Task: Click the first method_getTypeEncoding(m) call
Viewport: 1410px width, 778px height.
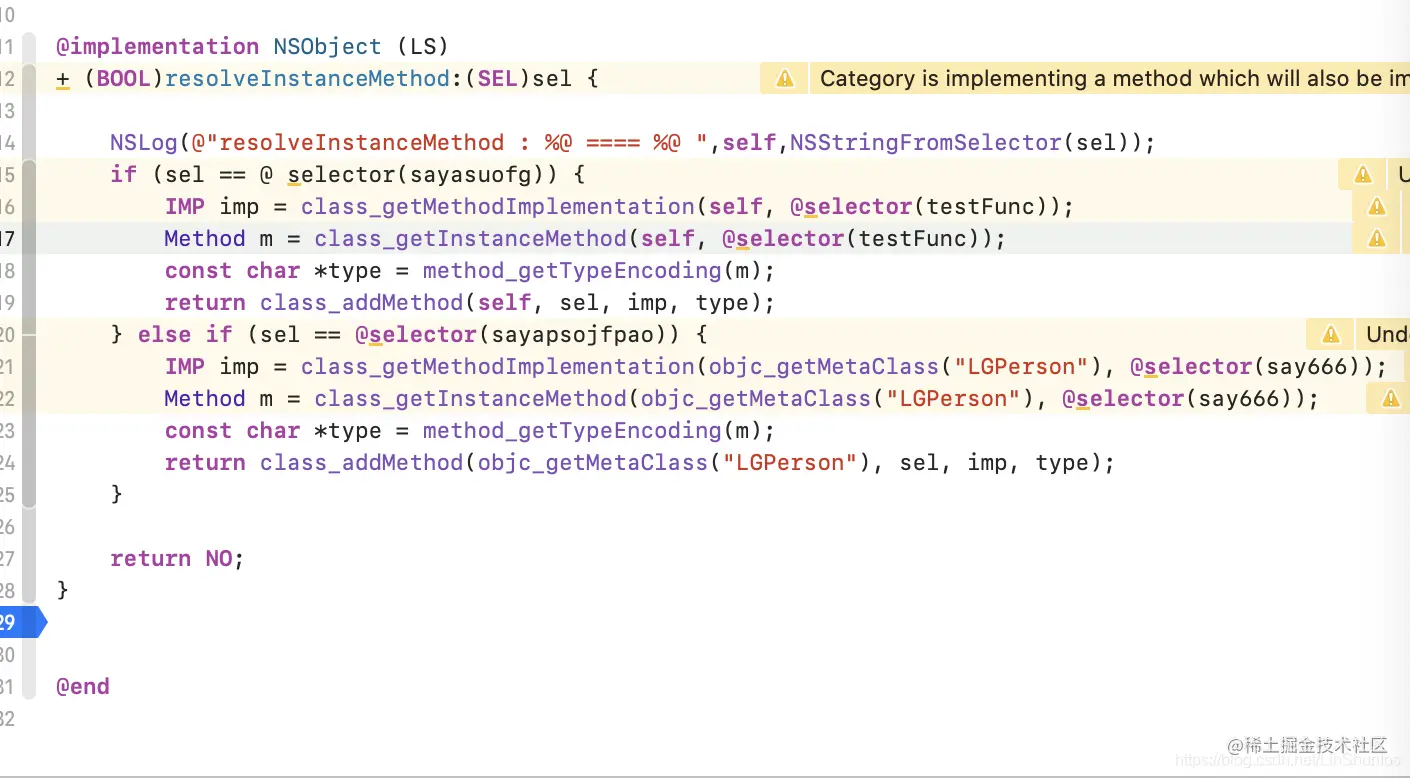Action: (593, 271)
